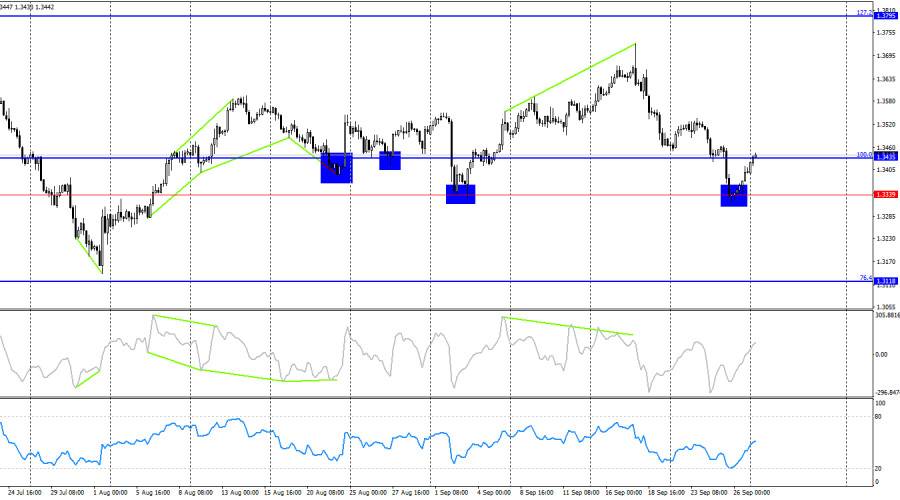Click the 15 Aug 16:00 date label
The width and height of the screenshot is (900, 500).
point(283,493)
